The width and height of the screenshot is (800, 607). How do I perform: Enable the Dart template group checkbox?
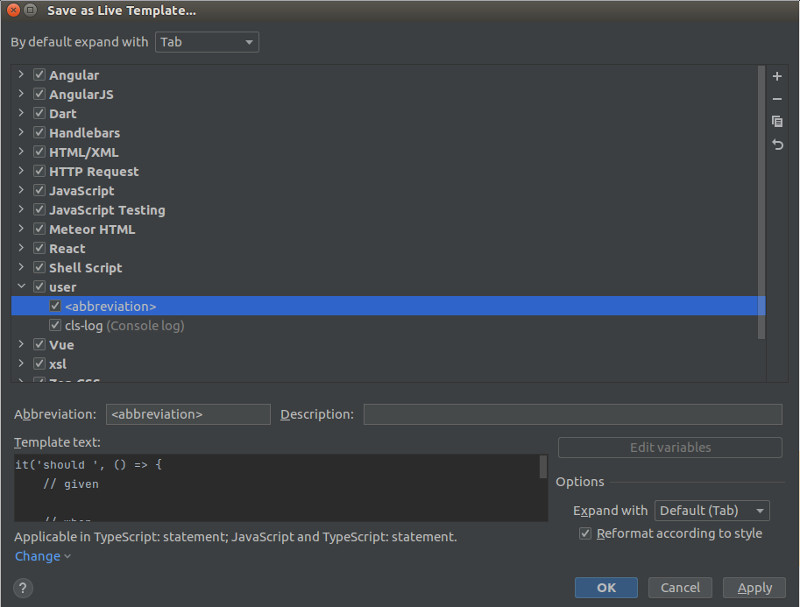click(38, 113)
